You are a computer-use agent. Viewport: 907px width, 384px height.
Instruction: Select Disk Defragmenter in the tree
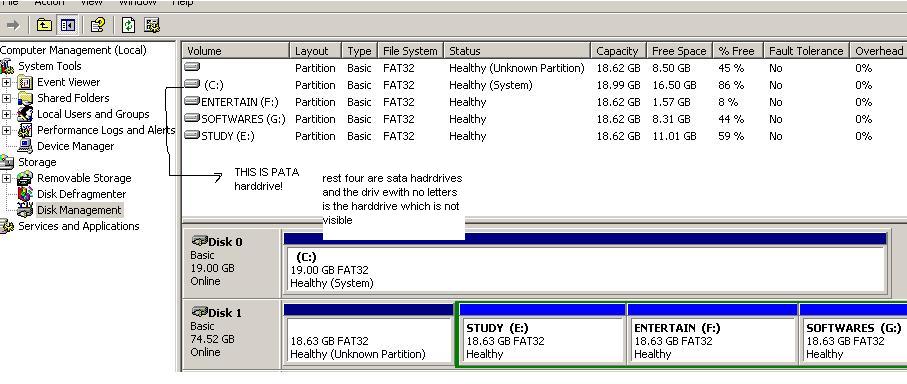pos(81,194)
